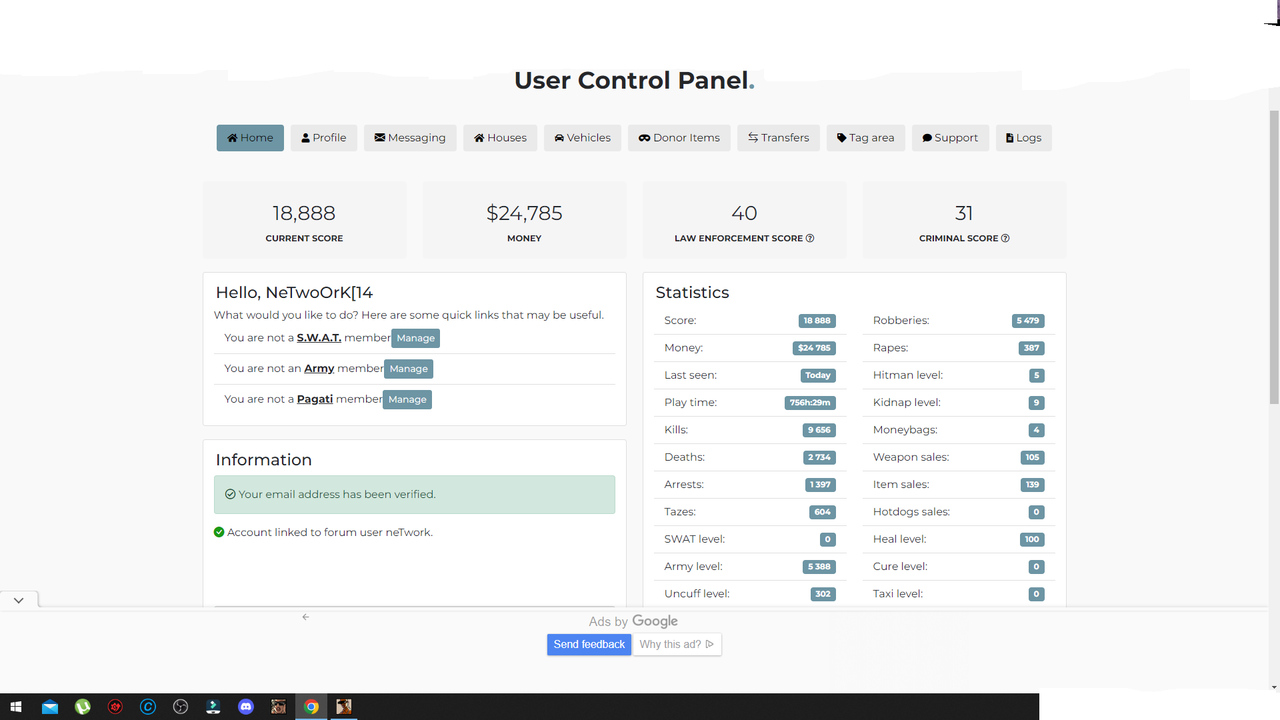This screenshot has height=720, width=1280.
Task: Switch to the Houses tab
Action: point(500,138)
